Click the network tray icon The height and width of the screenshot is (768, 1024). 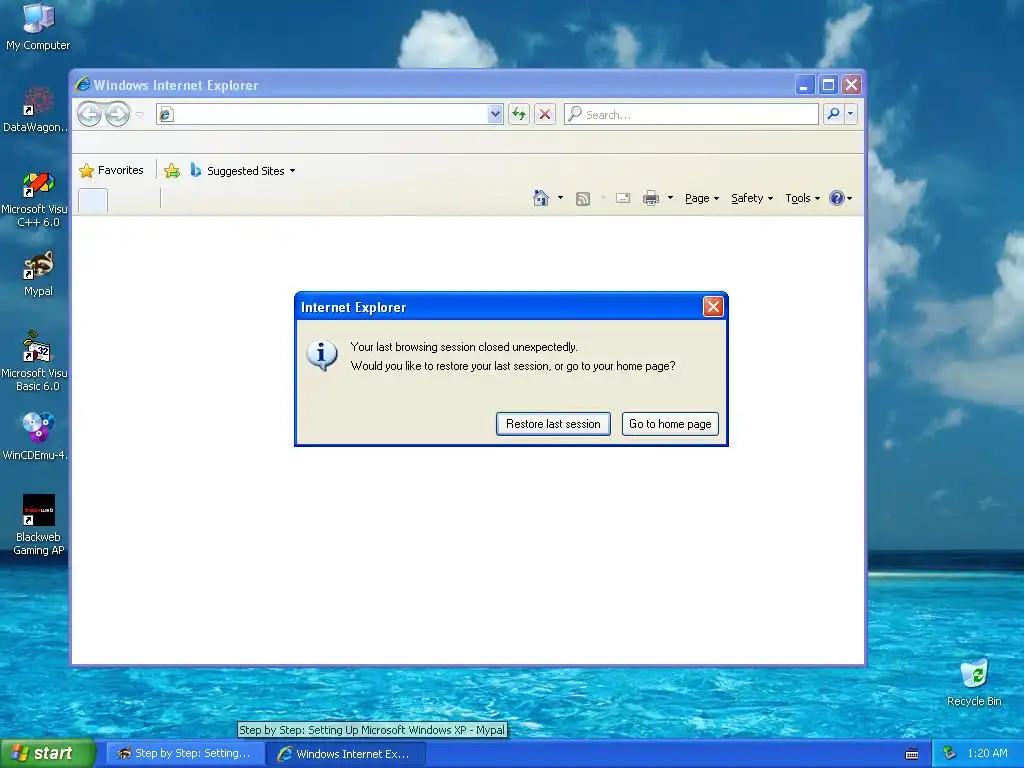(x=950, y=754)
